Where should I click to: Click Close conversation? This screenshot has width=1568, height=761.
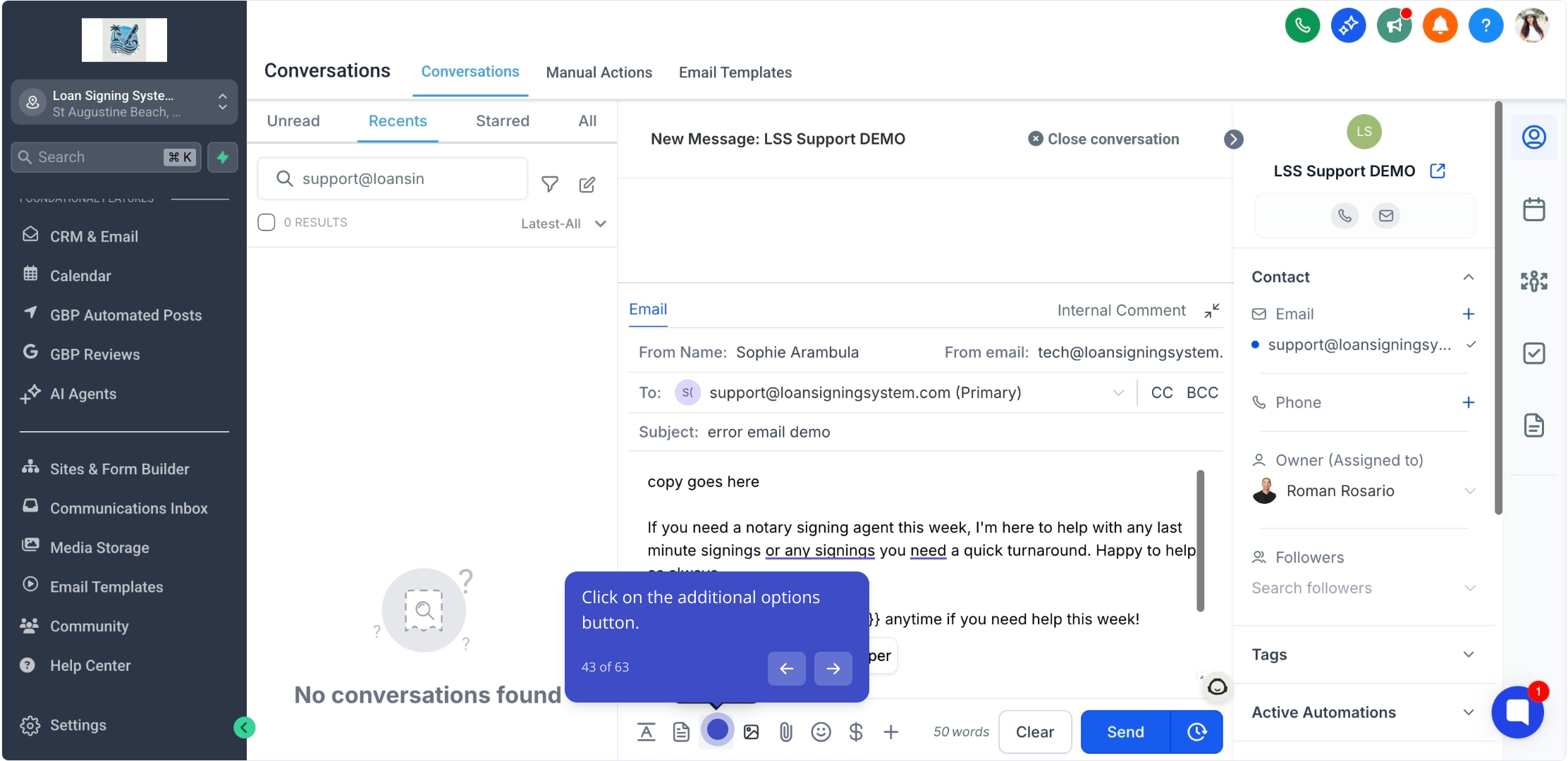(x=1103, y=140)
